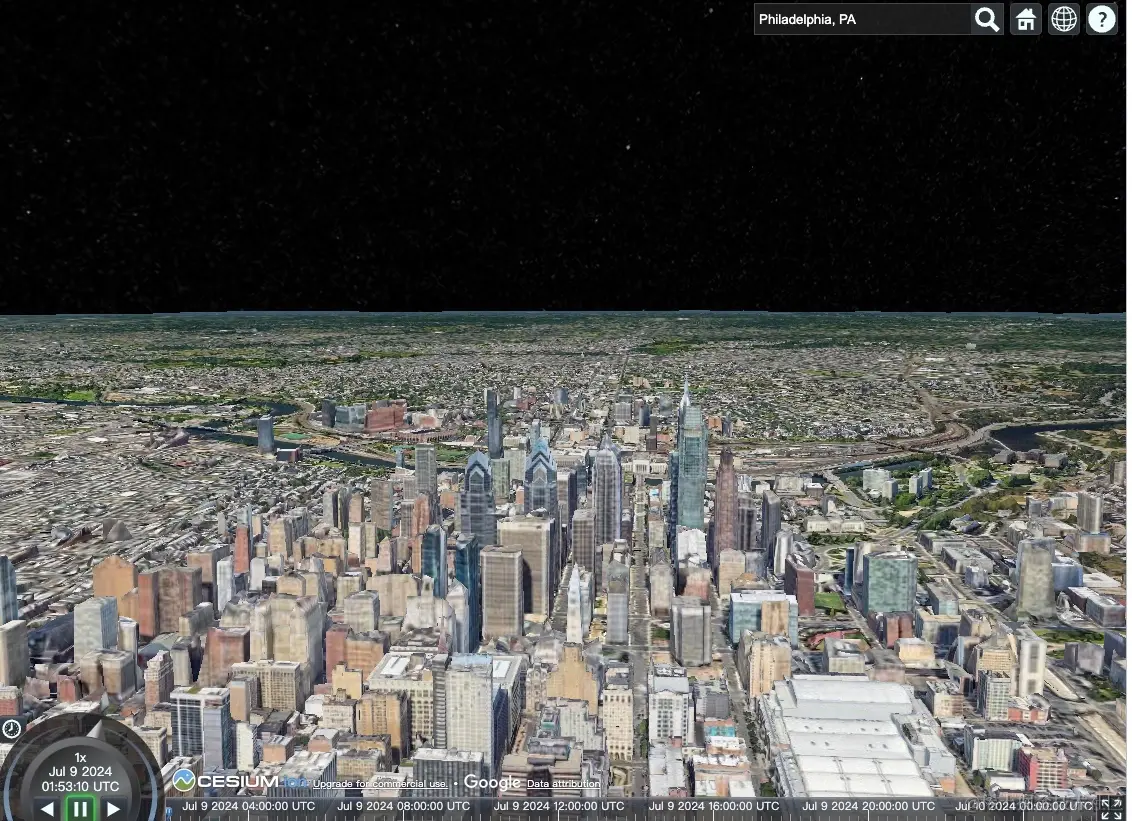Jump timeline to Jul 9 20:00:00 UTC
The height and width of the screenshot is (821, 1132).
pyautogui.click(x=868, y=806)
